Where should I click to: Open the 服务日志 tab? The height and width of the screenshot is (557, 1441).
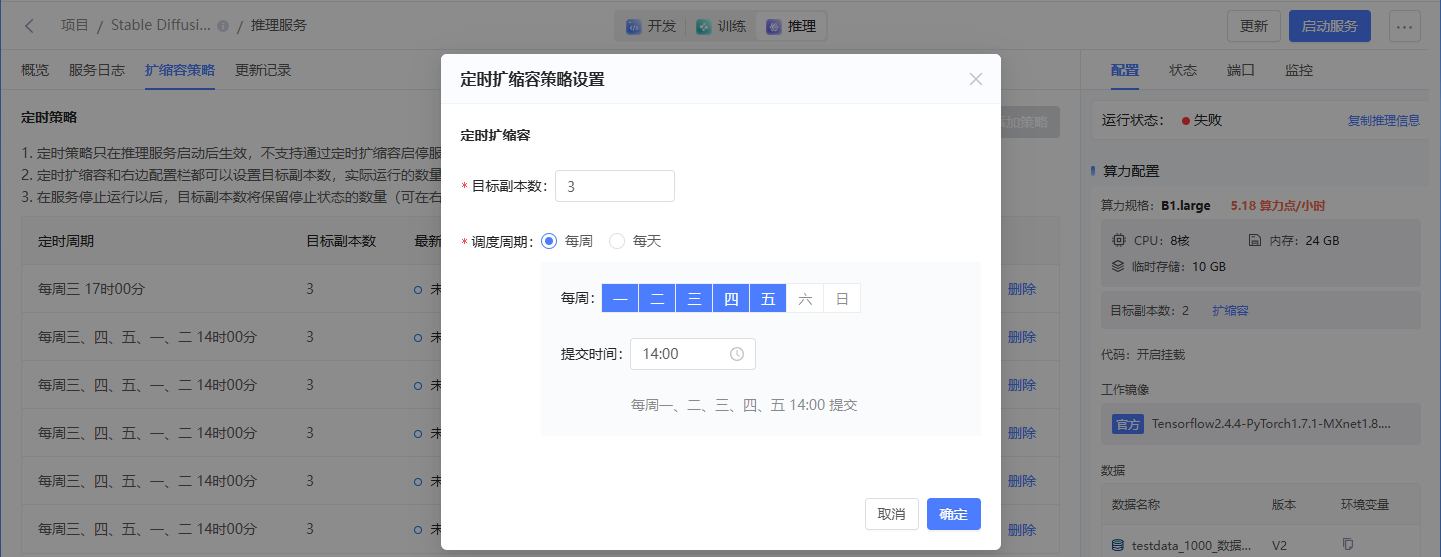point(97,70)
